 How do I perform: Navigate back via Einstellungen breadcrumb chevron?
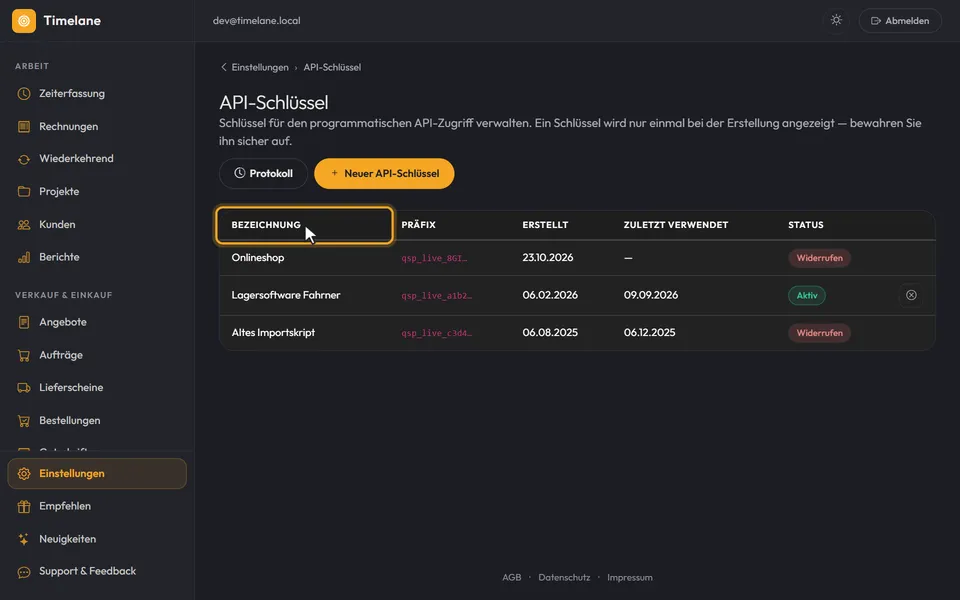[x=223, y=67]
